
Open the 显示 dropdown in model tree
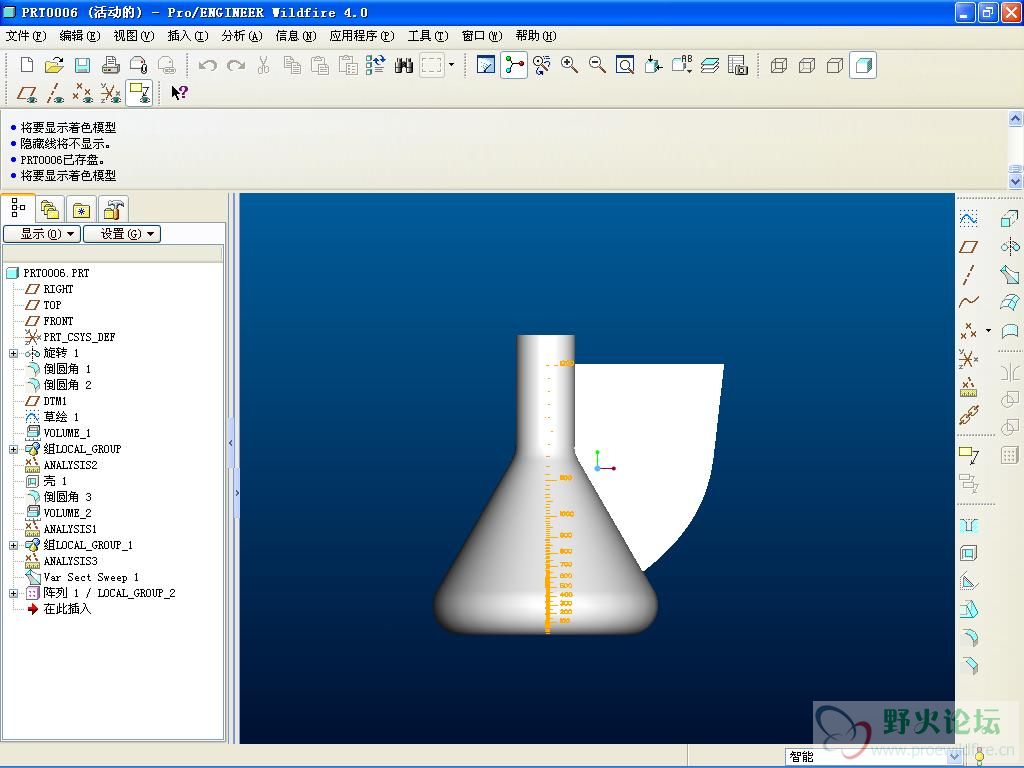[x=42, y=234]
